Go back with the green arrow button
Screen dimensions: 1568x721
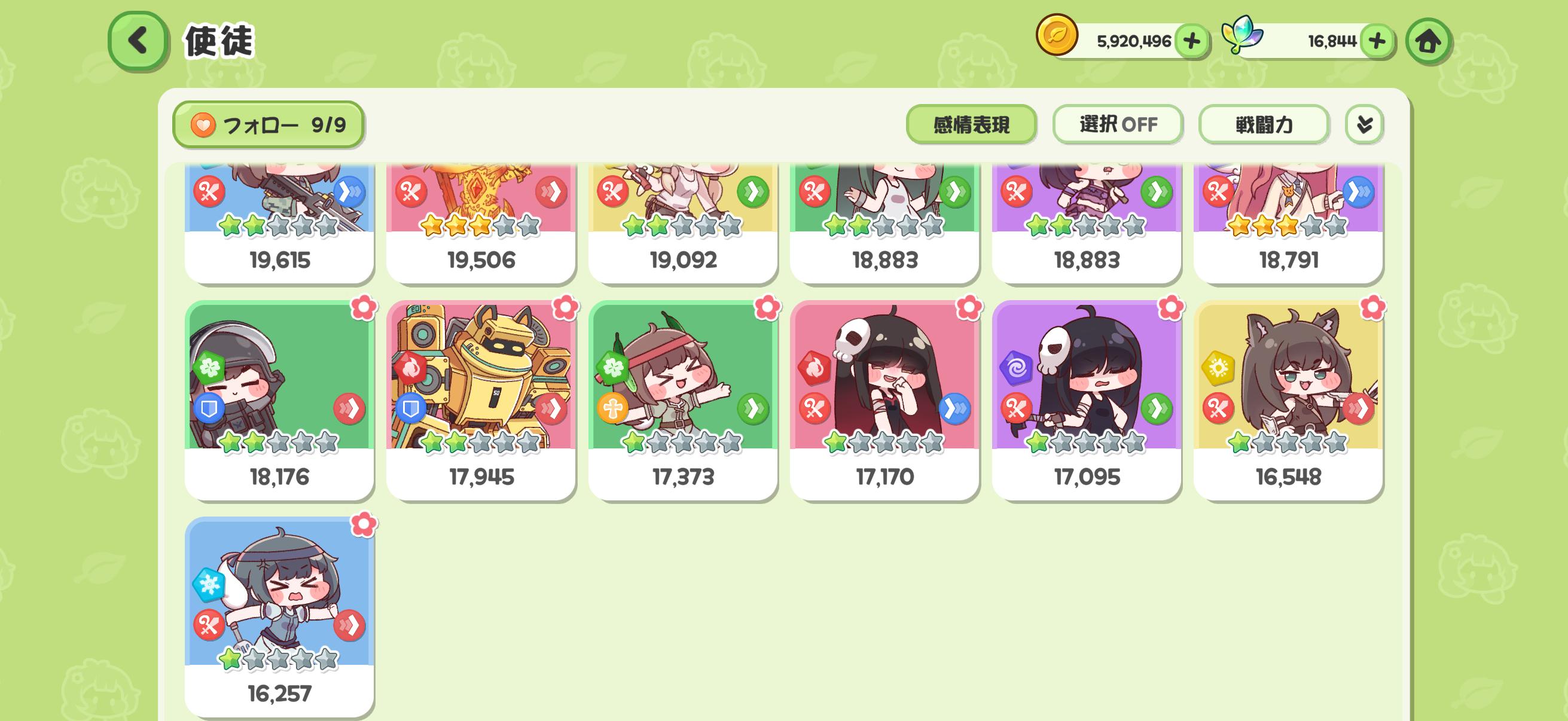click(138, 41)
